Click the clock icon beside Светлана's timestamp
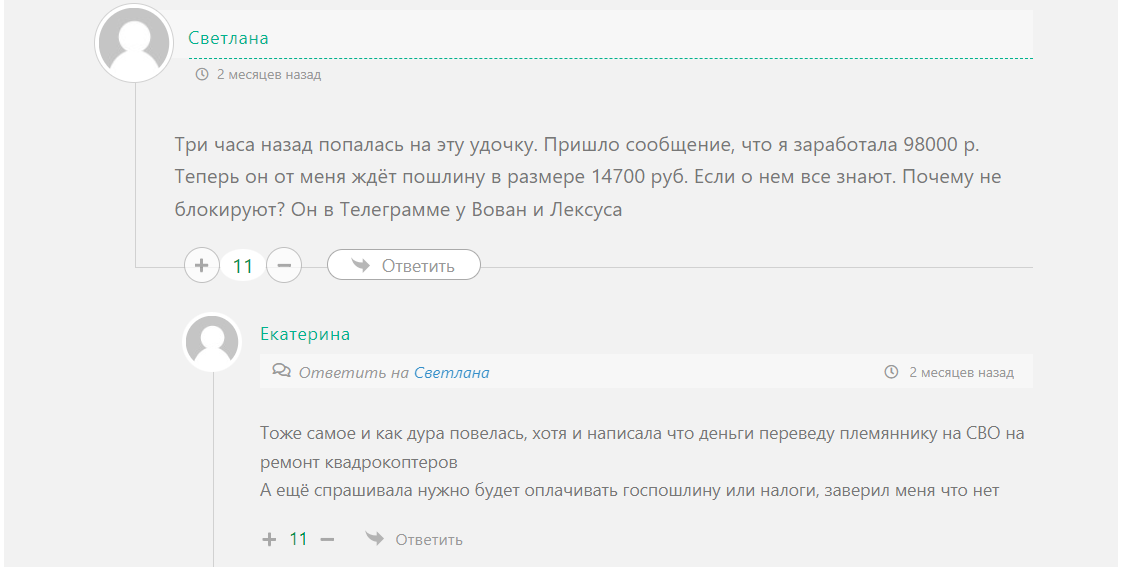Image resolution: width=1123 pixels, height=567 pixels. [x=202, y=74]
